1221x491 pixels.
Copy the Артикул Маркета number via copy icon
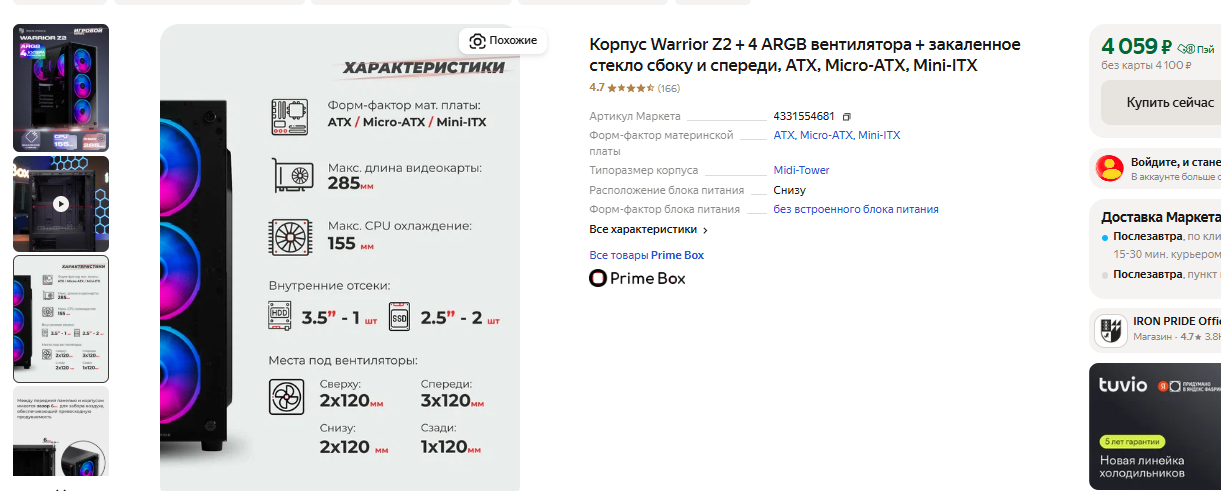(846, 116)
